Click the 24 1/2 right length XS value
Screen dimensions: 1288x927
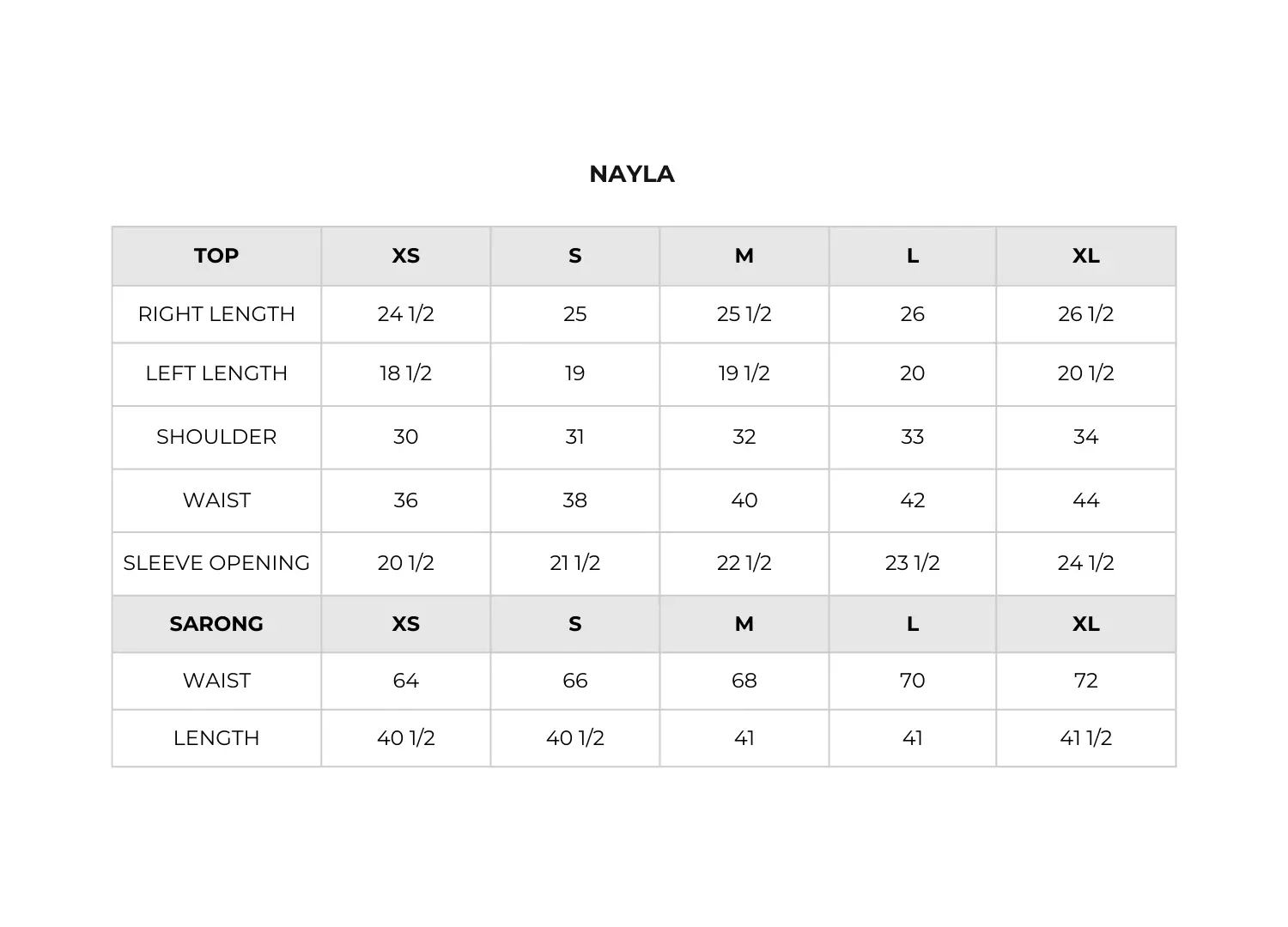click(x=405, y=314)
